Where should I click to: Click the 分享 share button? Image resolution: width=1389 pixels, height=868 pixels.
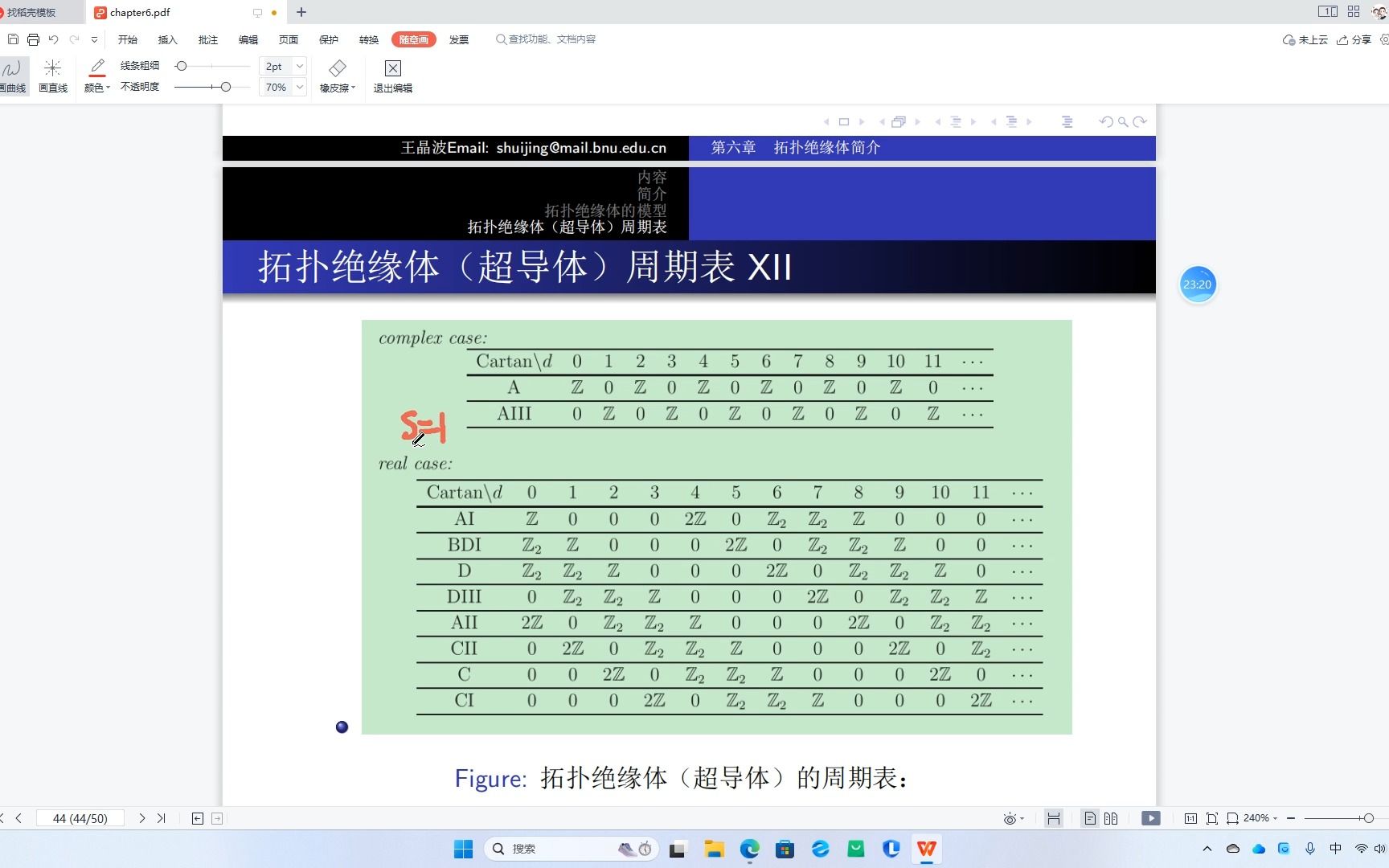pos(1358,39)
